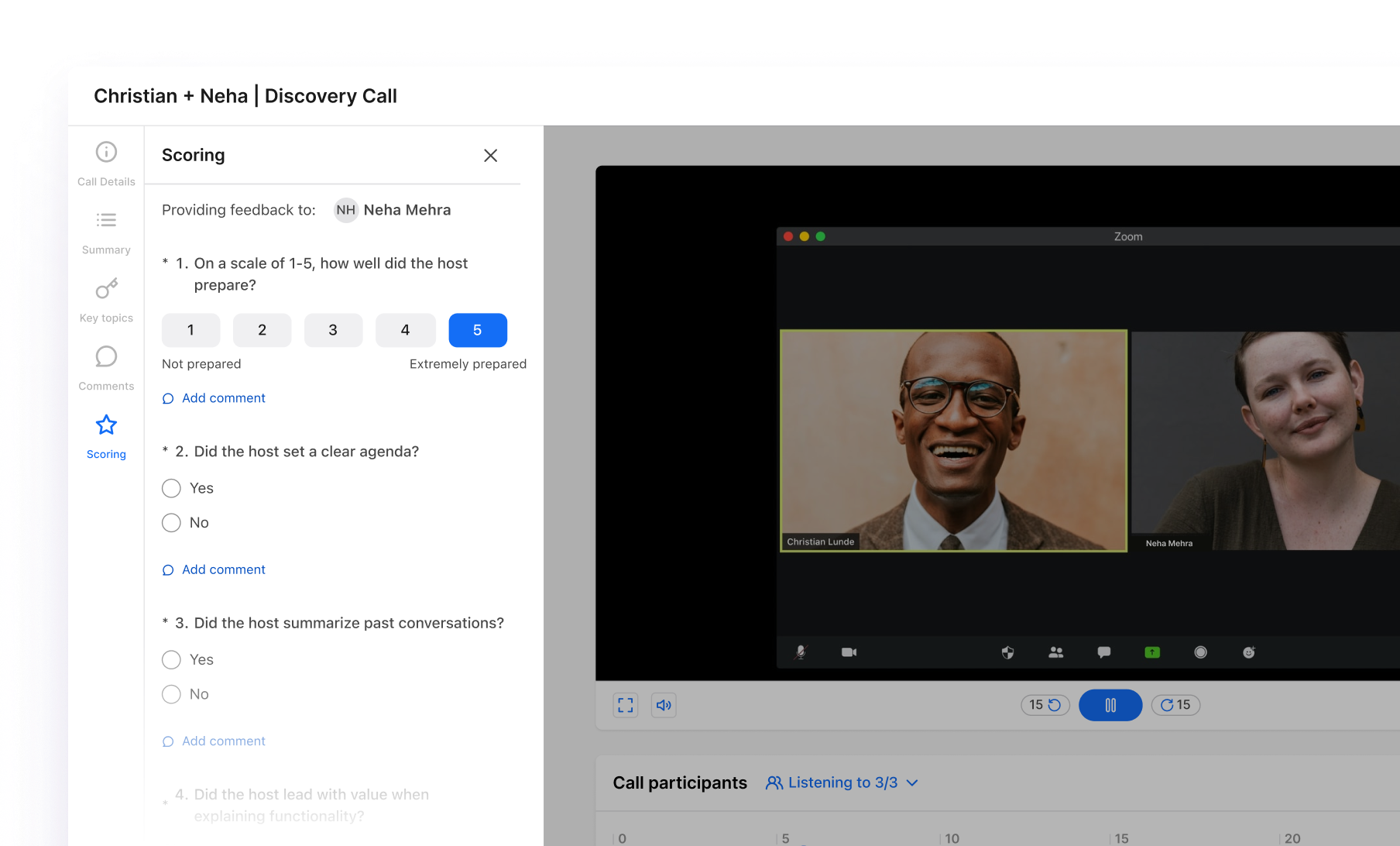
Task: Toggle fullscreen video player
Action: click(x=626, y=705)
